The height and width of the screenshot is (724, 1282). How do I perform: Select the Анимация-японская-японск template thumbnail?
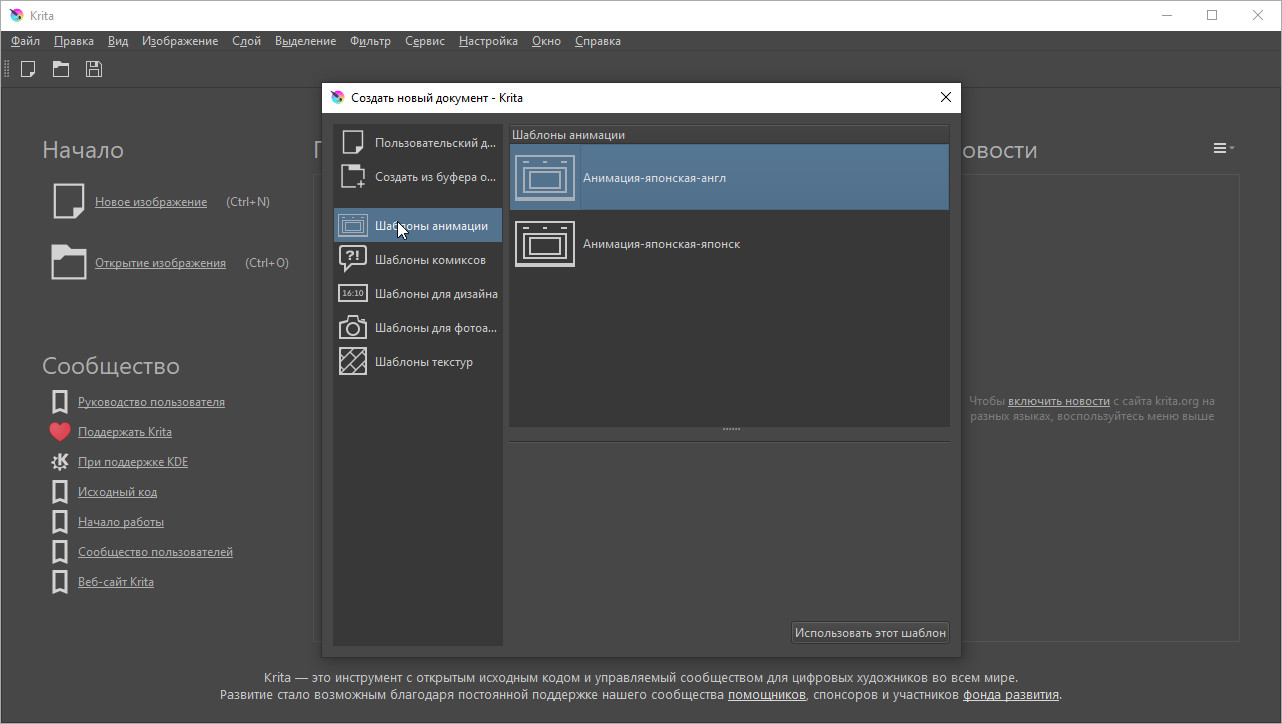click(x=545, y=244)
